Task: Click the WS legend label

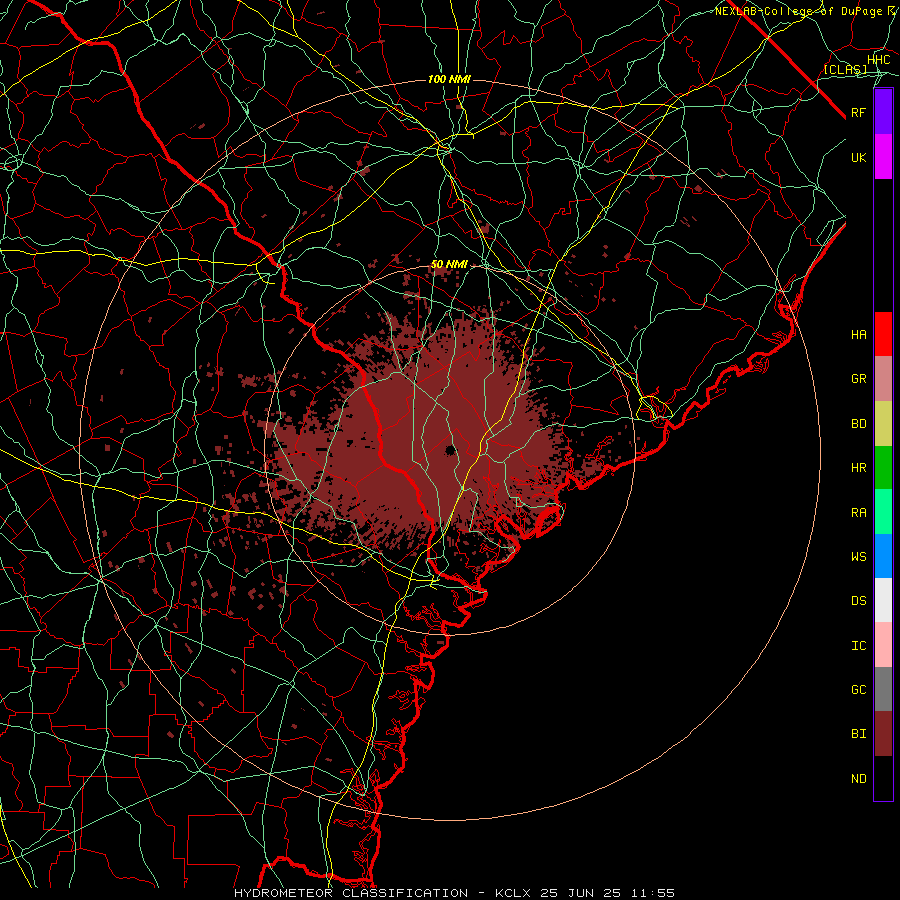Action: pyautogui.click(x=858, y=556)
